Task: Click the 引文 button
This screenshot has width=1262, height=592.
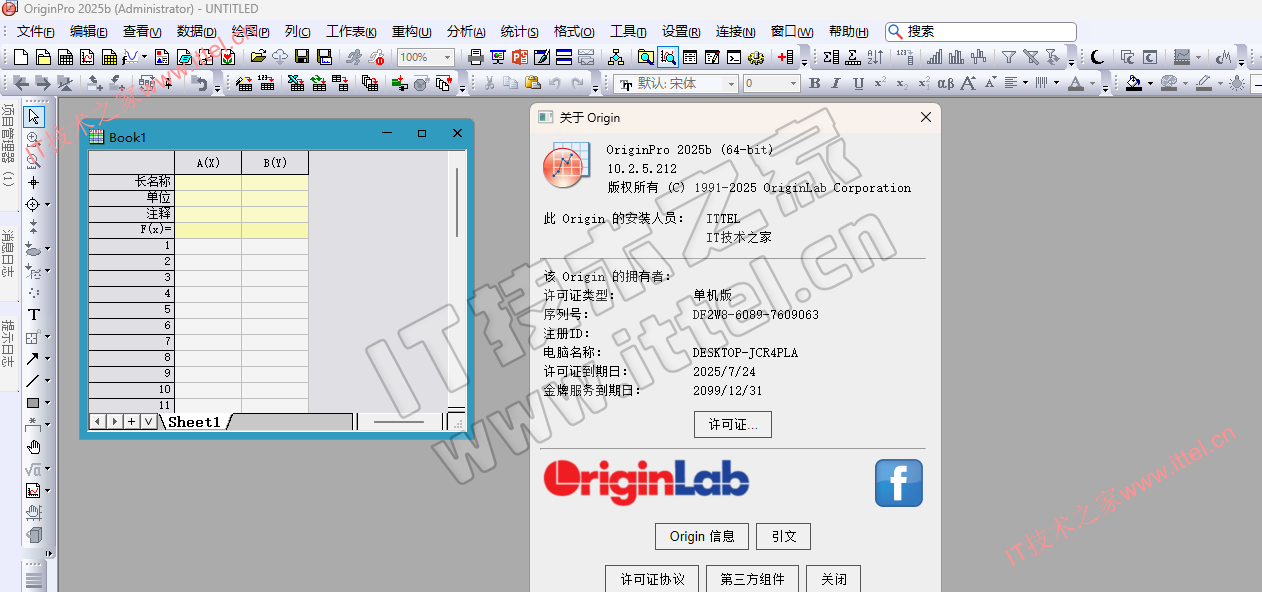Action: pyautogui.click(x=784, y=536)
